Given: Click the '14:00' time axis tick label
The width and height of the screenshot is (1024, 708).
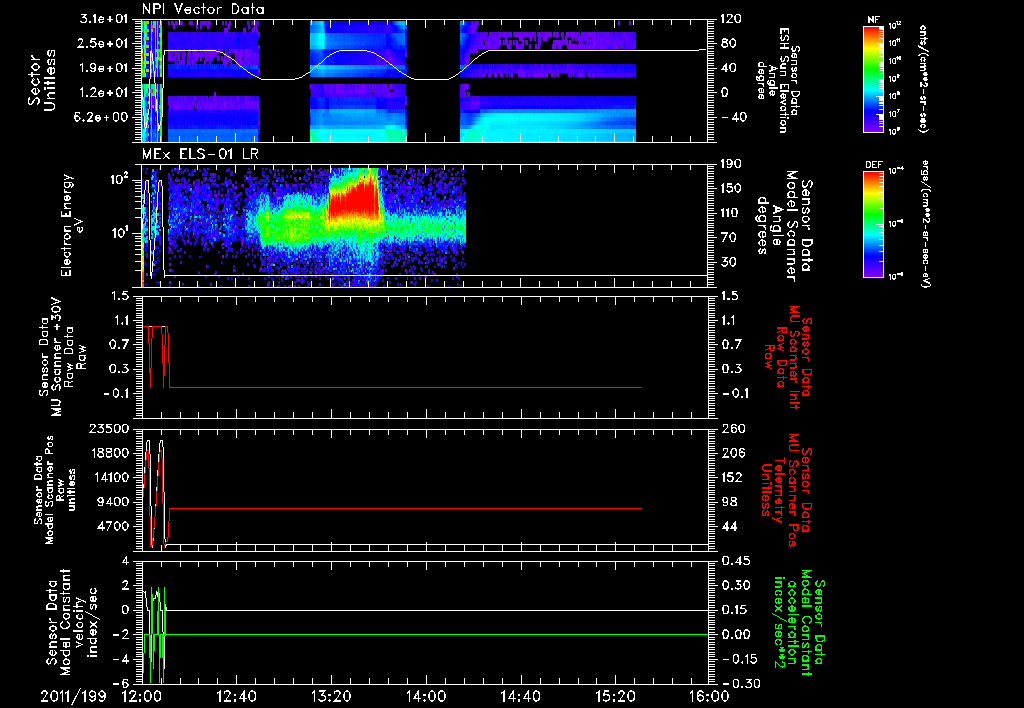Looking at the screenshot, I should point(426,696).
